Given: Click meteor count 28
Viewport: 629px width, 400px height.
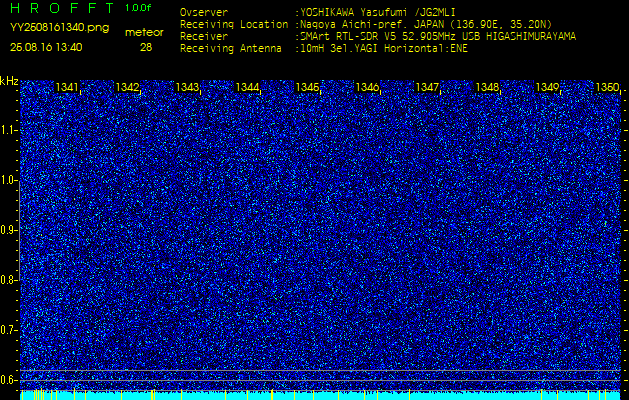Looking at the screenshot, I should (146, 47).
